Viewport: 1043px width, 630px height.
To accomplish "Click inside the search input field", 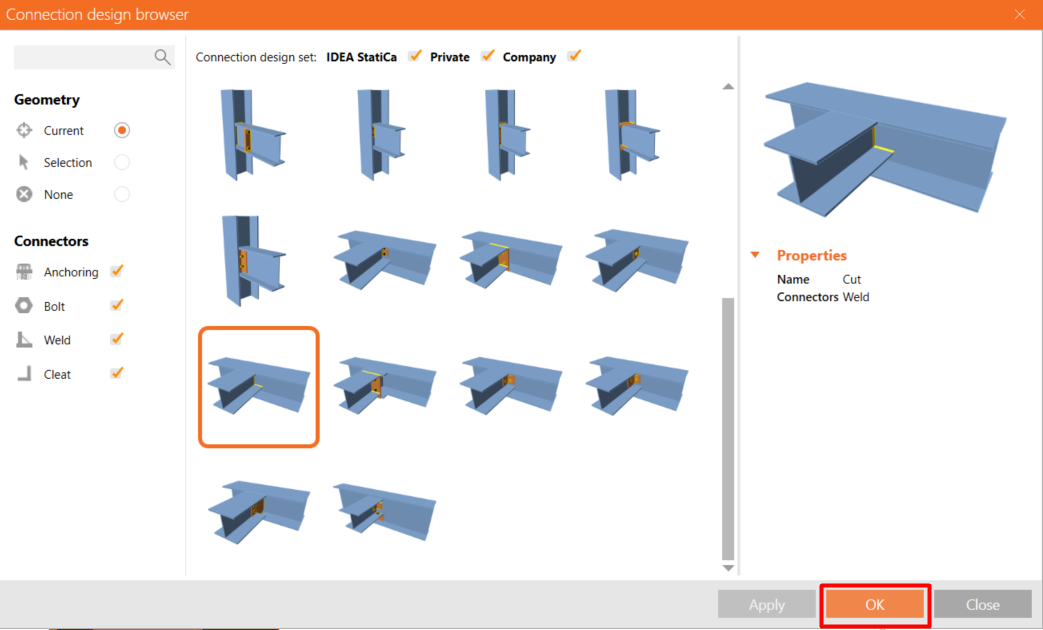I will tap(84, 57).
